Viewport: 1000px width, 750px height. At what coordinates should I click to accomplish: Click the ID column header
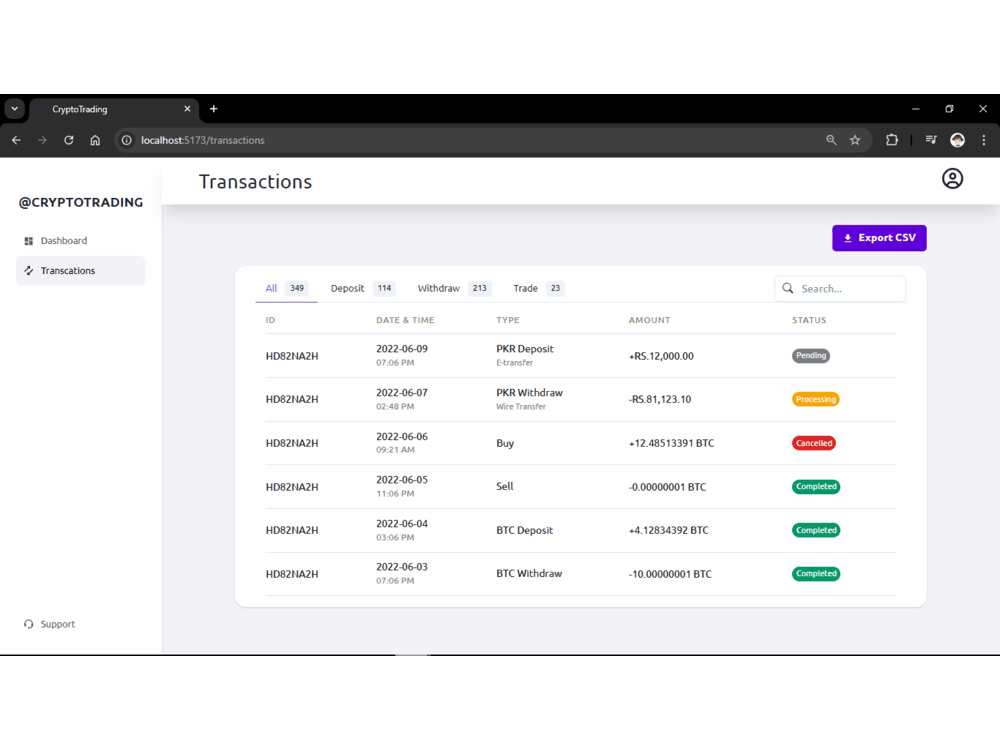click(270, 320)
